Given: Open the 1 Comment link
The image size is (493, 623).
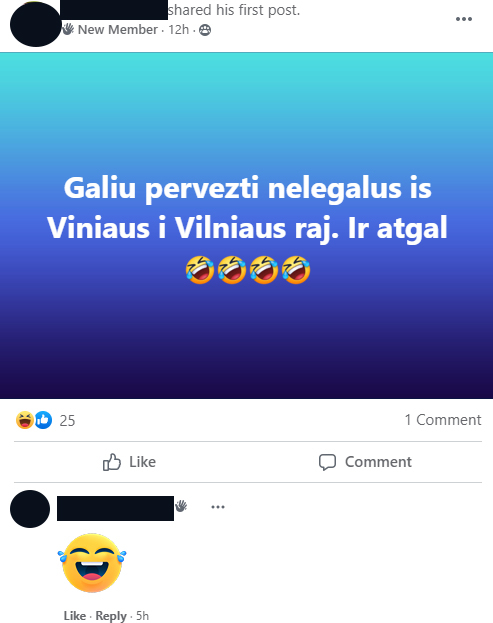Looking at the screenshot, I should point(443,420).
